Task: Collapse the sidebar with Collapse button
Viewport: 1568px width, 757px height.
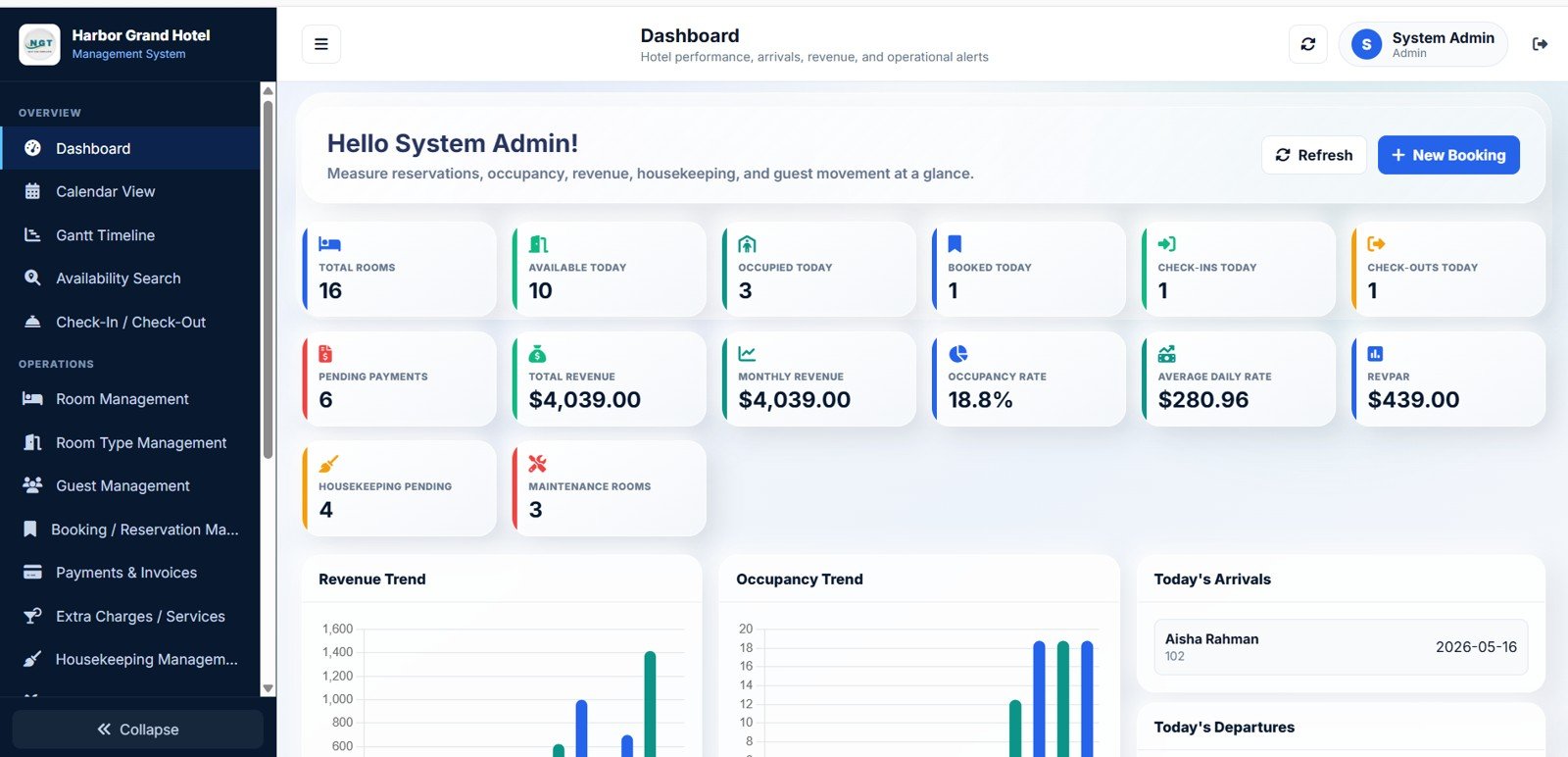Action: point(138,730)
